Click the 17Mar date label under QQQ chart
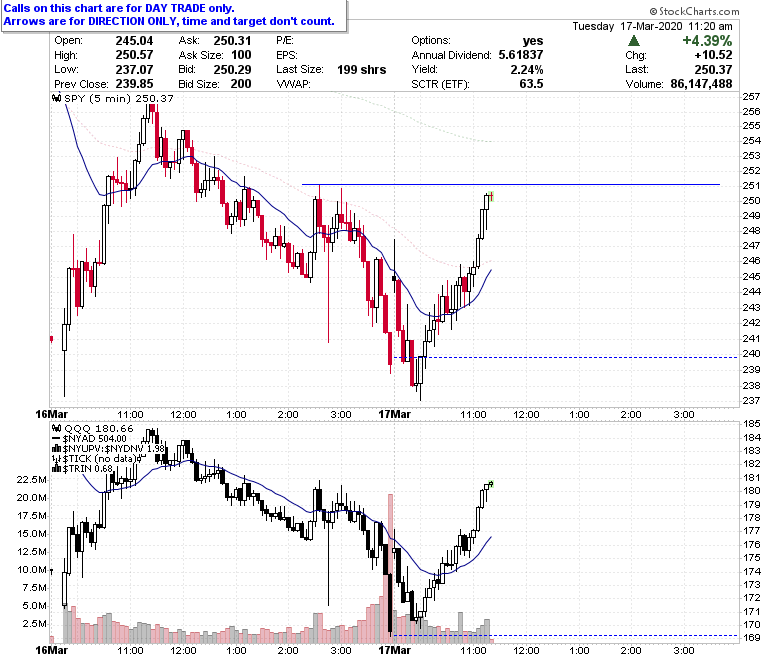The width and height of the screenshot is (780, 659). (394, 650)
